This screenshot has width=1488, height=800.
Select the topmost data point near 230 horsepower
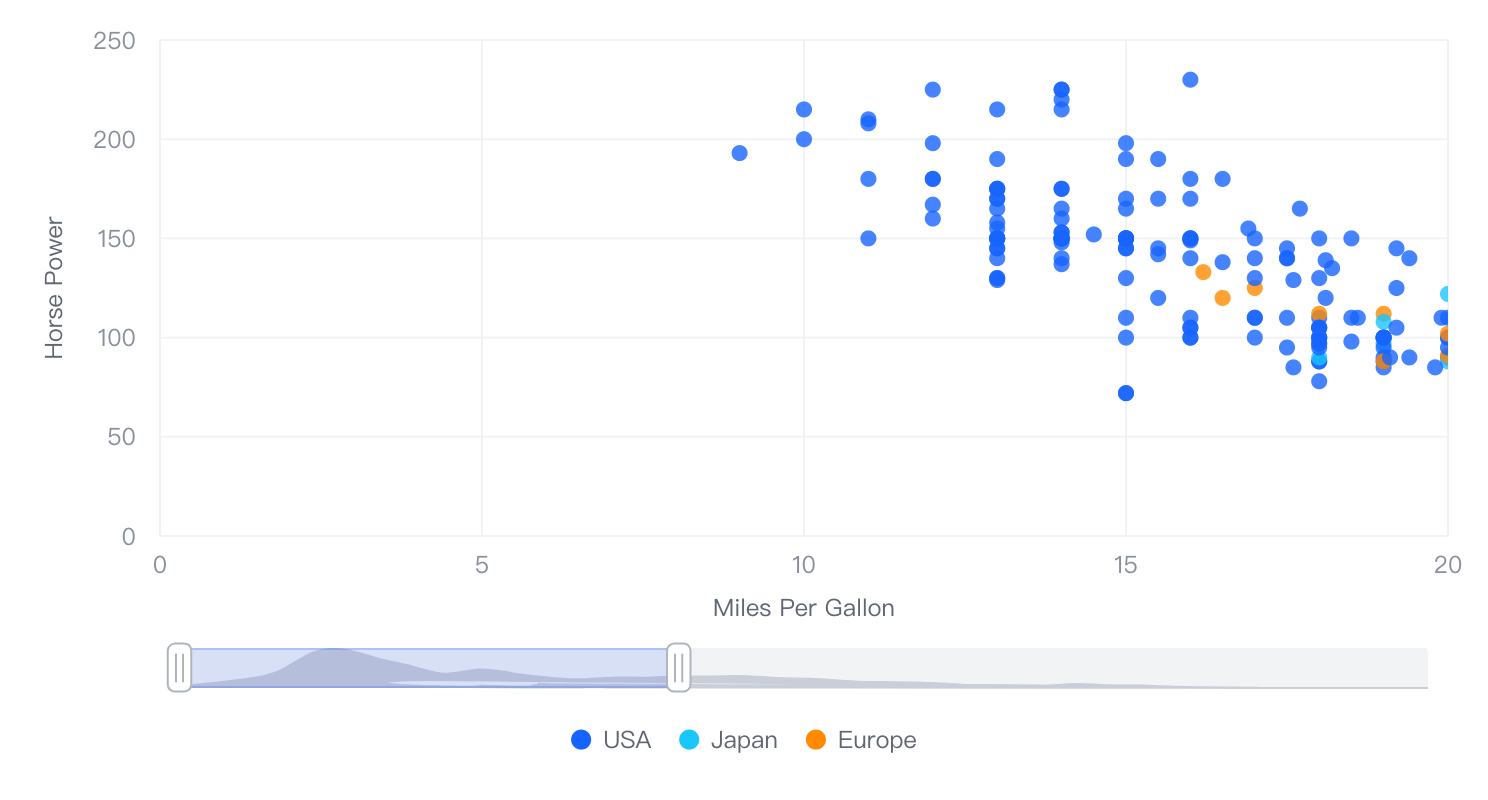click(1190, 80)
